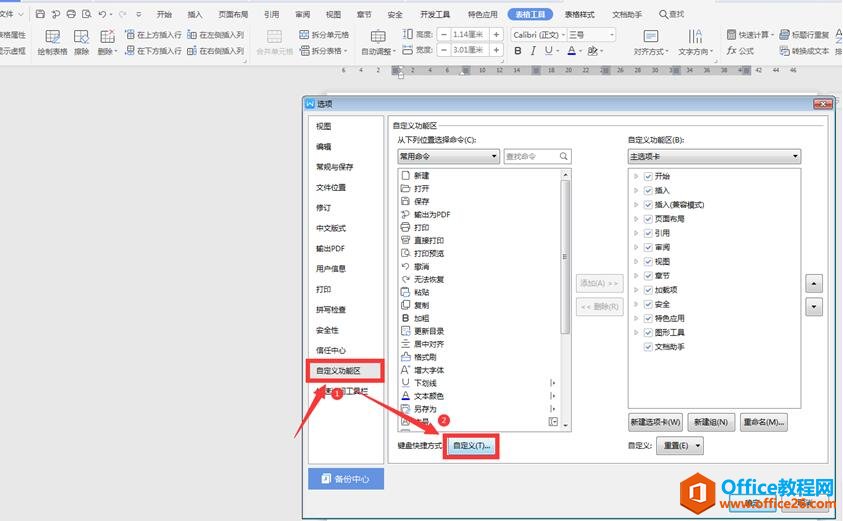Click the 更新目录 icon in command list
843x521 pixels.
point(405,331)
